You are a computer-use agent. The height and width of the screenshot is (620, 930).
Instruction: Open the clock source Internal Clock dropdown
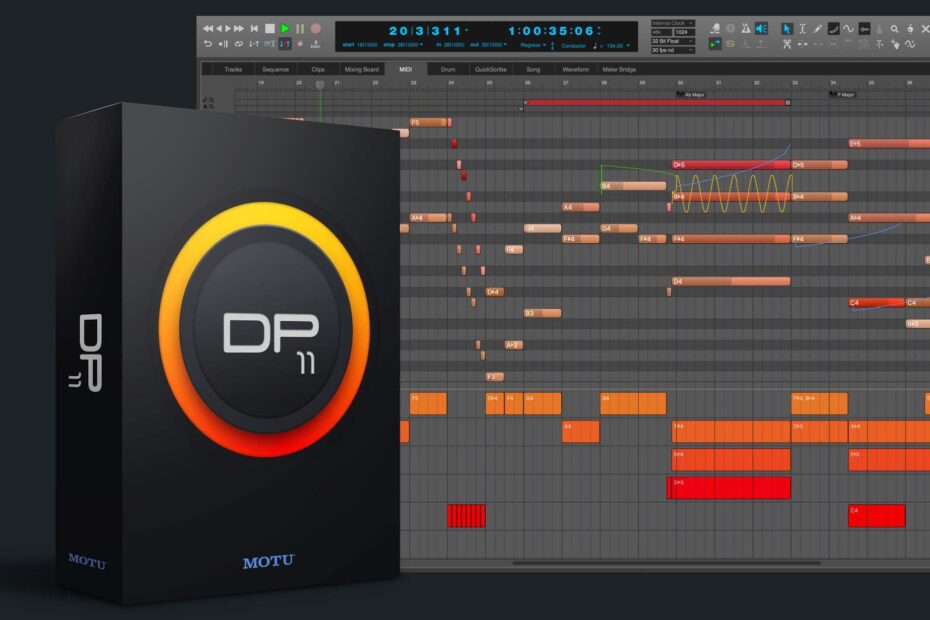click(x=673, y=23)
